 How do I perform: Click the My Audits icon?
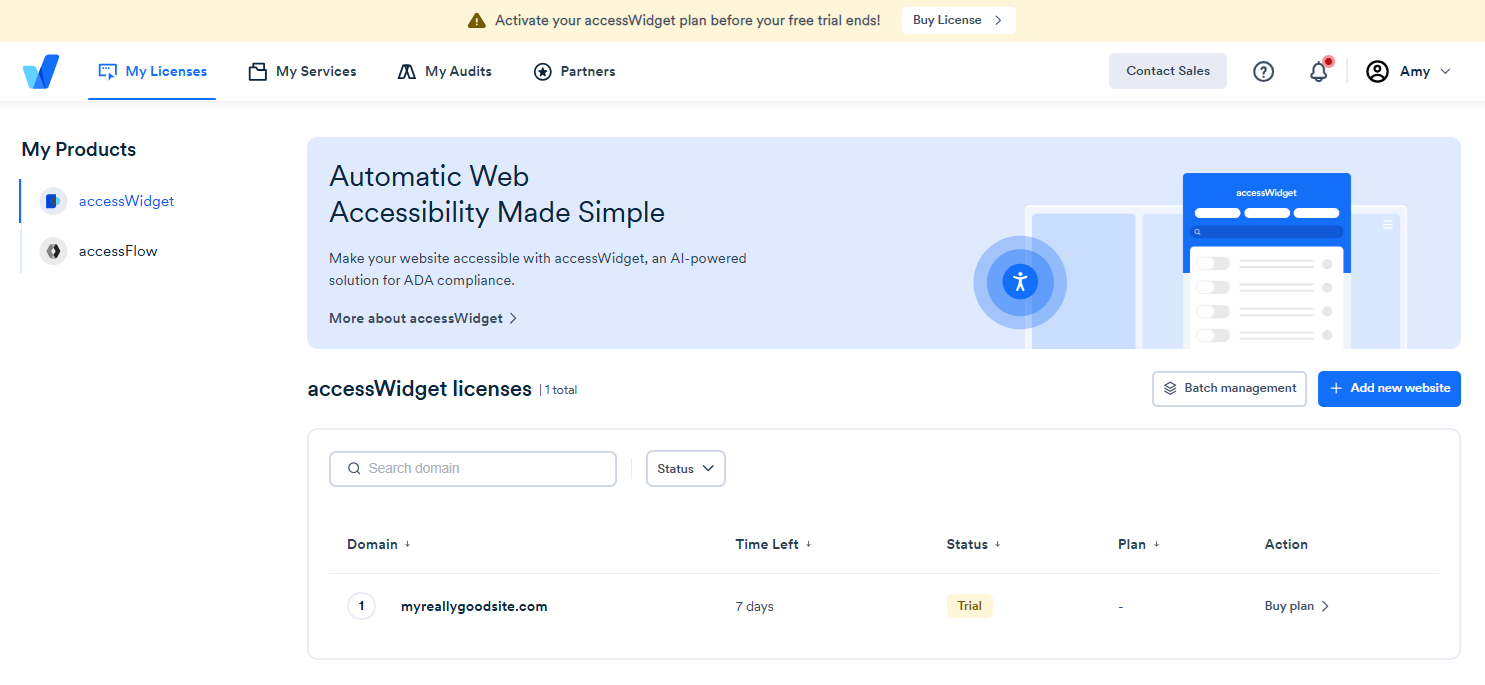[x=406, y=72]
